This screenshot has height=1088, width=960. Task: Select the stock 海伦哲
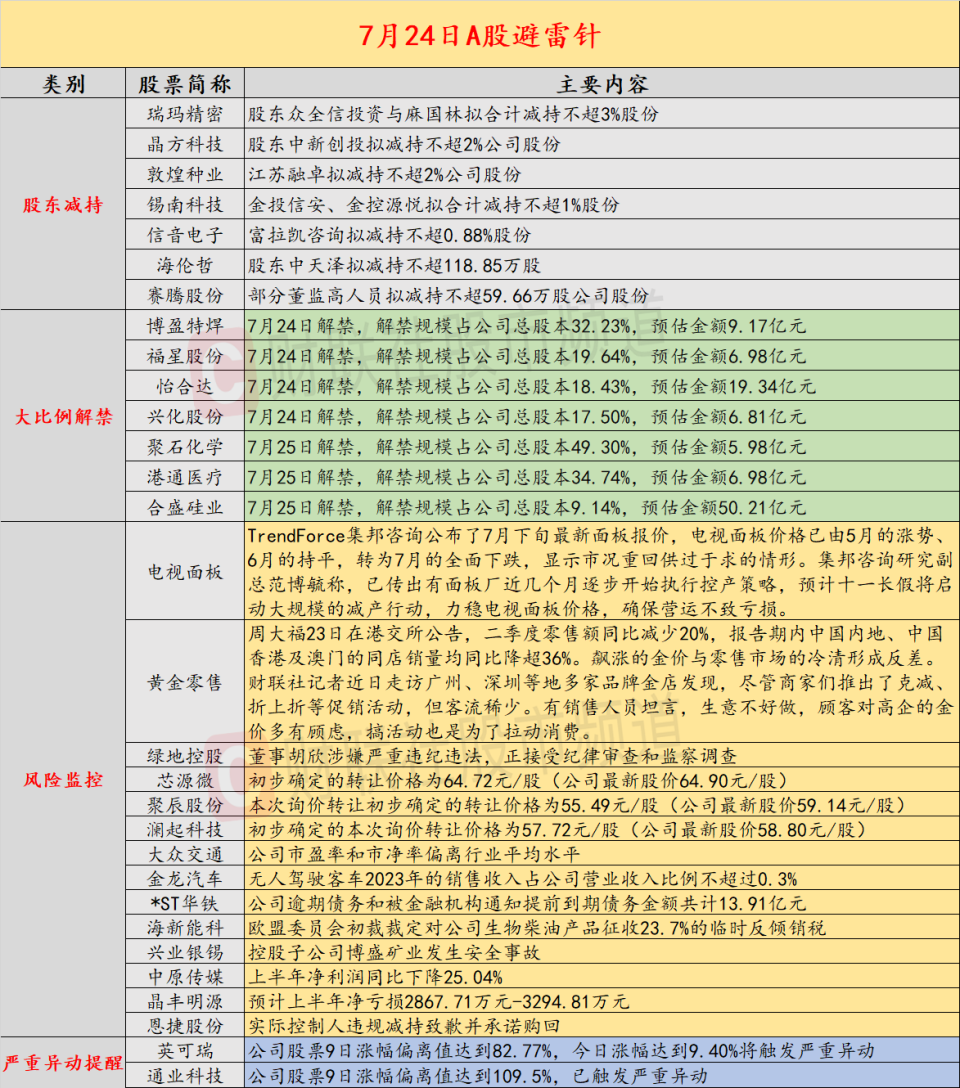(x=185, y=264)
